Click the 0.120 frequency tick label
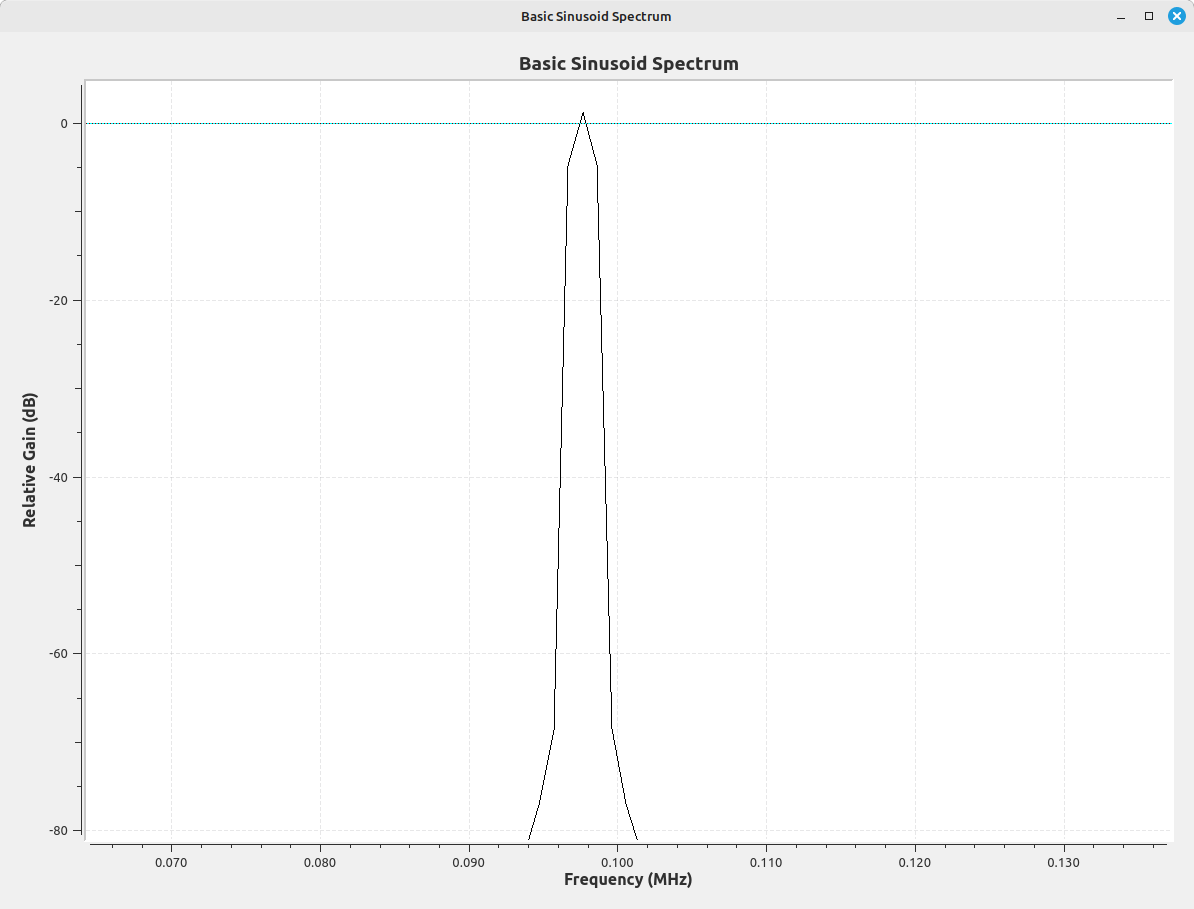 (915, 861)
